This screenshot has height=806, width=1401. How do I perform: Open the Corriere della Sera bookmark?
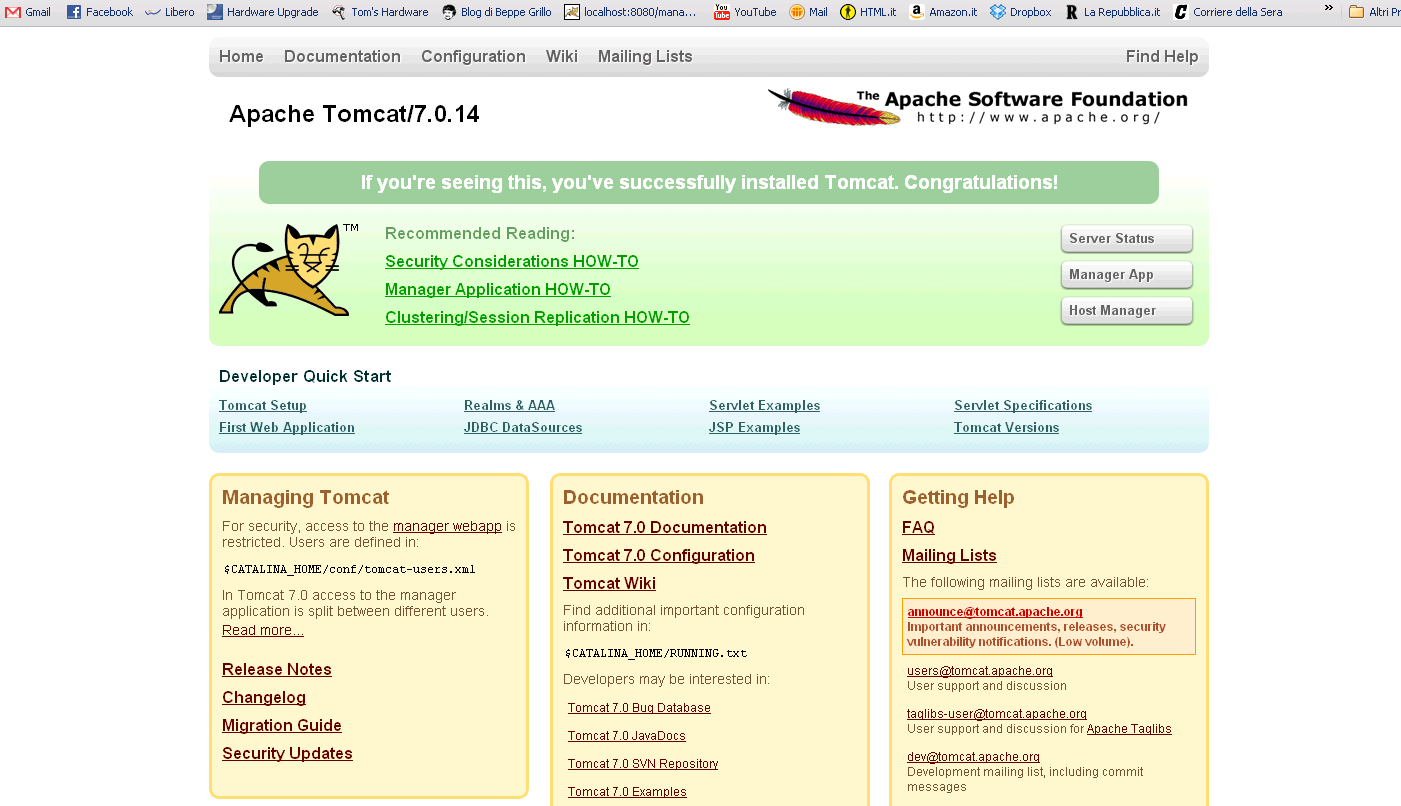click(x=1228, y=12)
